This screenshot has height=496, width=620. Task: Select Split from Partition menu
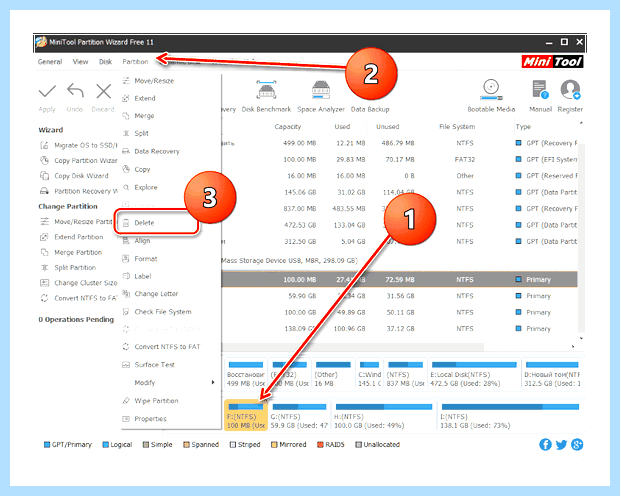tap(170, 133)
